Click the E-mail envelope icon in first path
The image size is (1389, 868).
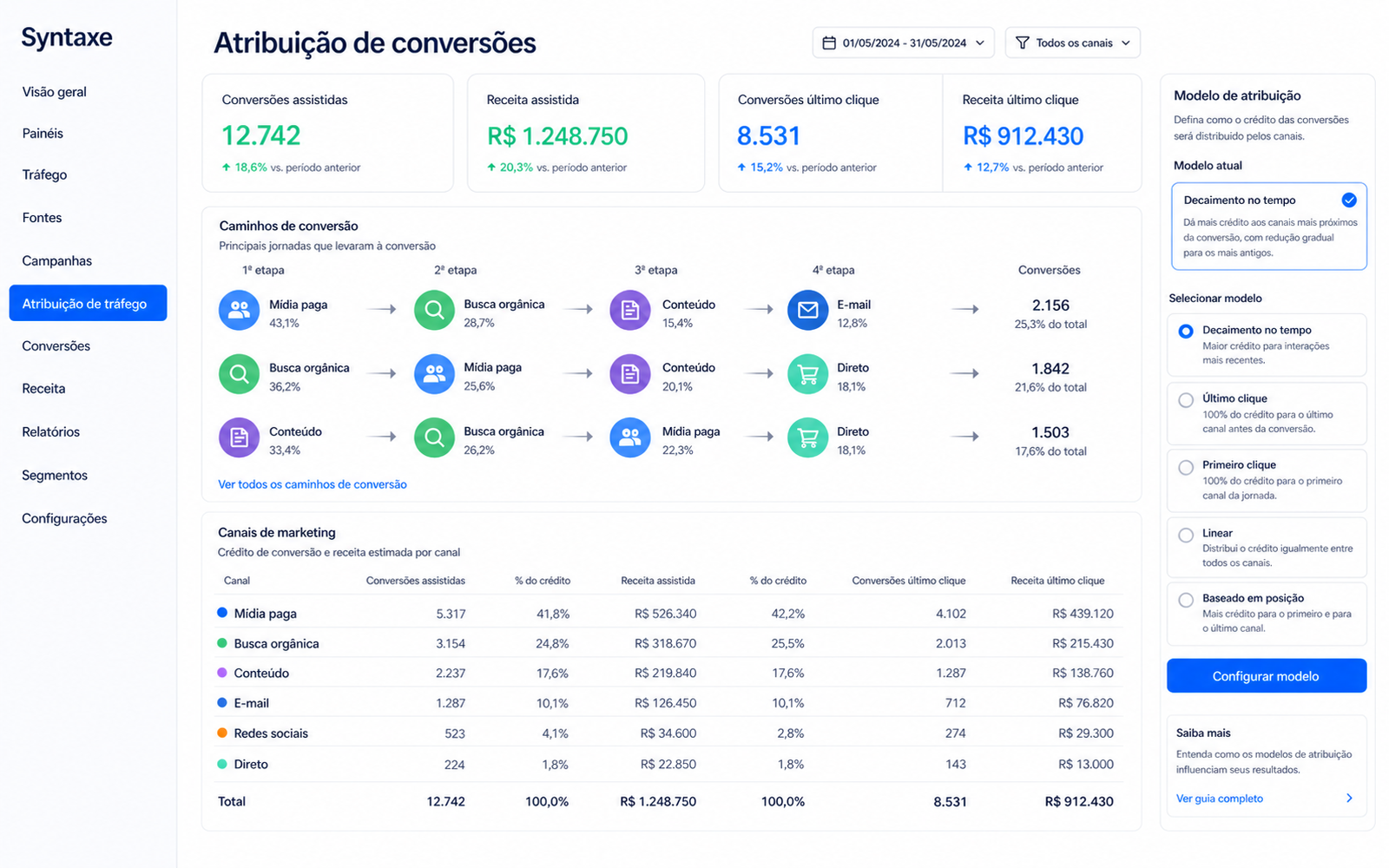coord(807,310)
